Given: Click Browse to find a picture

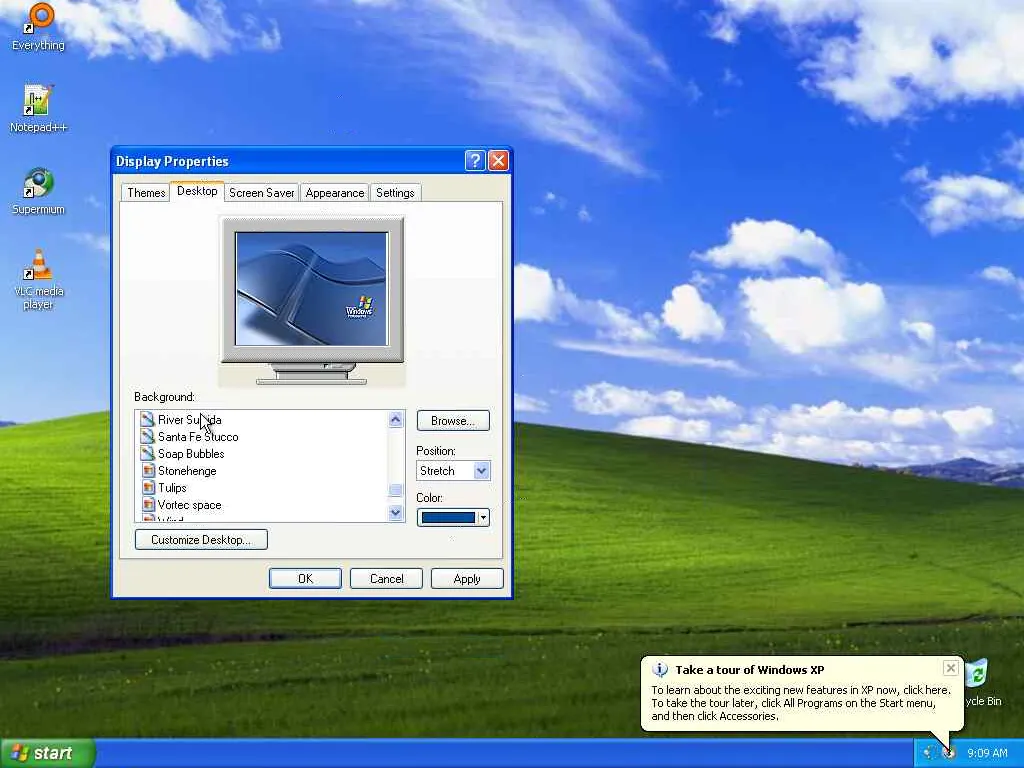Looking at the screenshot, I should point(453,421).
